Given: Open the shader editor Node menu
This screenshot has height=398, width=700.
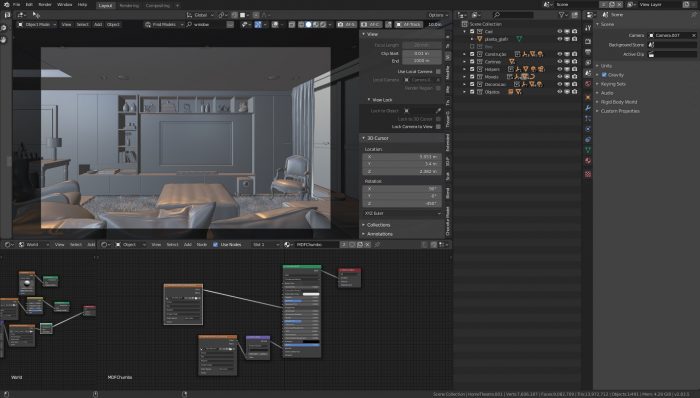Looking at the screenshot, I should 202,245.
